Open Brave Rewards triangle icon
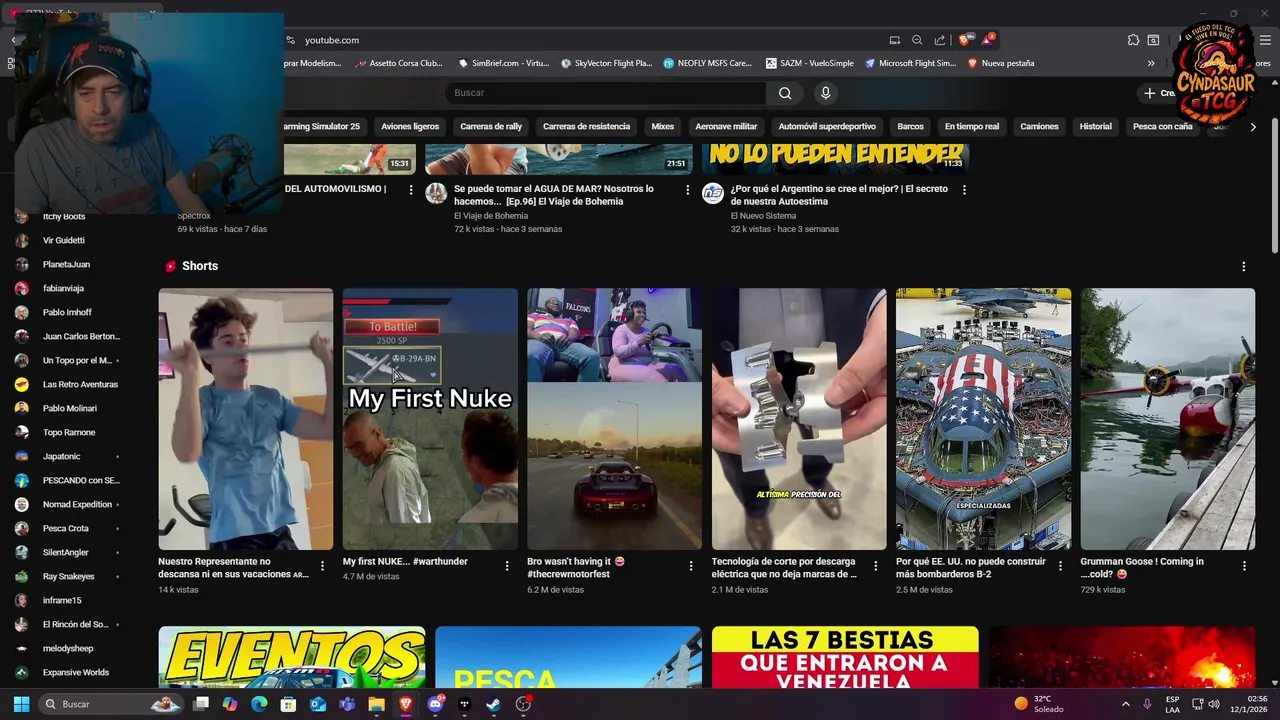 988,40
